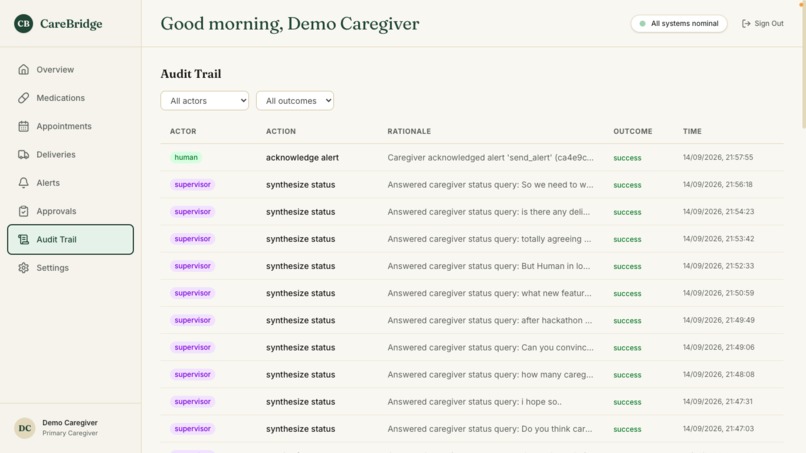Click success outcome in 21:53:42 row

tap(627, 239)
